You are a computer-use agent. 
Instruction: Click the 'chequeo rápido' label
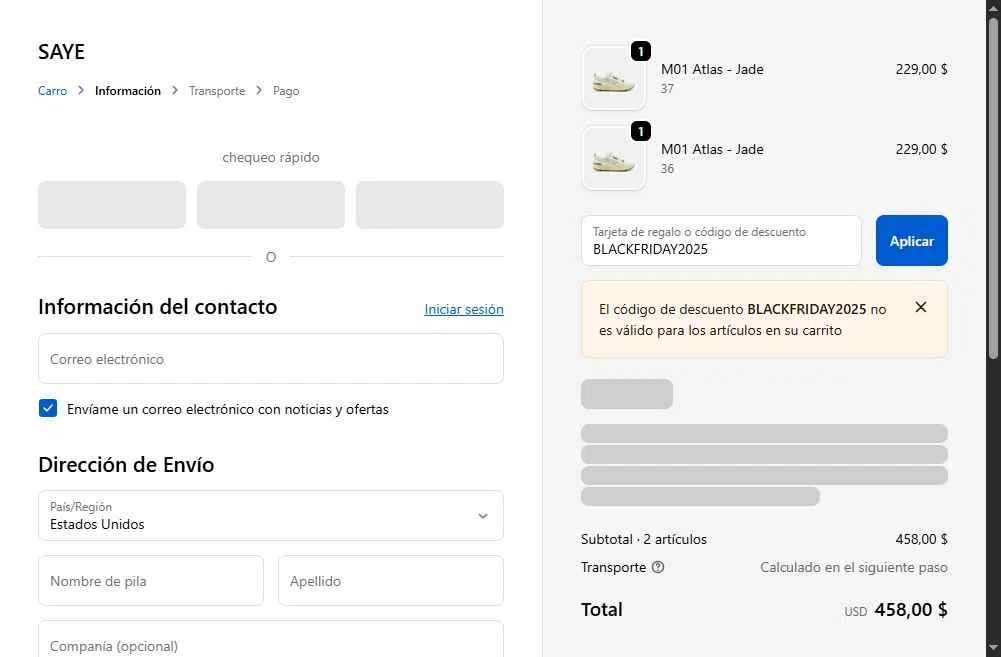[271, 157]
